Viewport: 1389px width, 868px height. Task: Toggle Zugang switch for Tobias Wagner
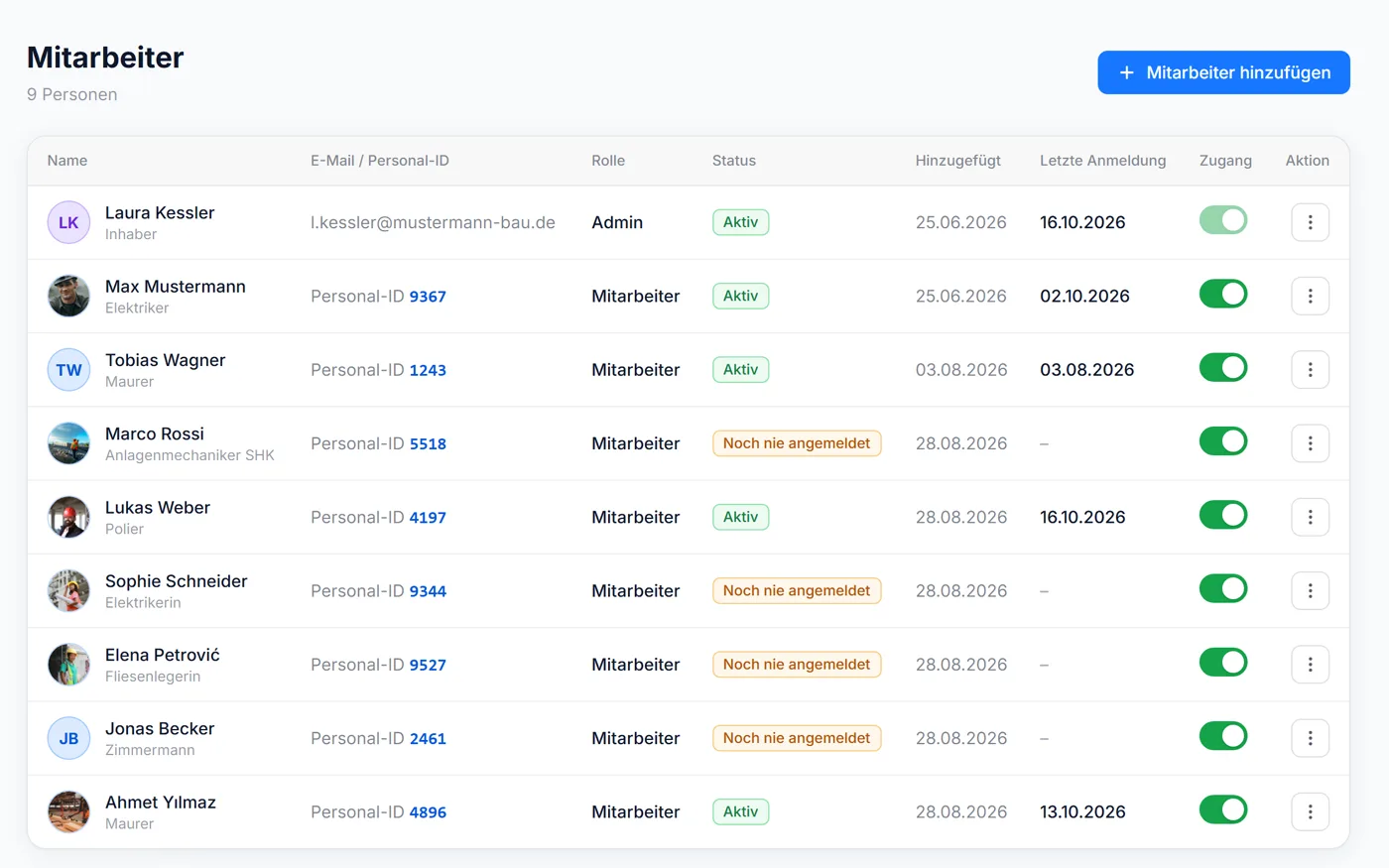pyautogui.click(x=1223, y=368)
